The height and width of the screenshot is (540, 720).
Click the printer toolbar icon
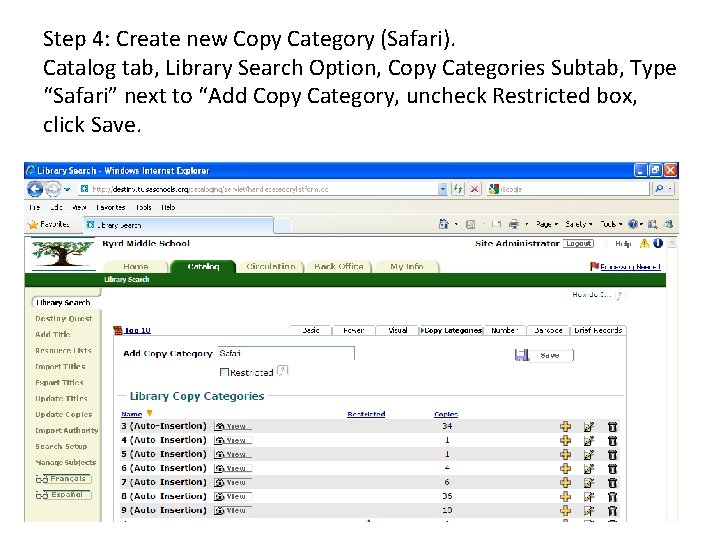click(x=514, y=225)
